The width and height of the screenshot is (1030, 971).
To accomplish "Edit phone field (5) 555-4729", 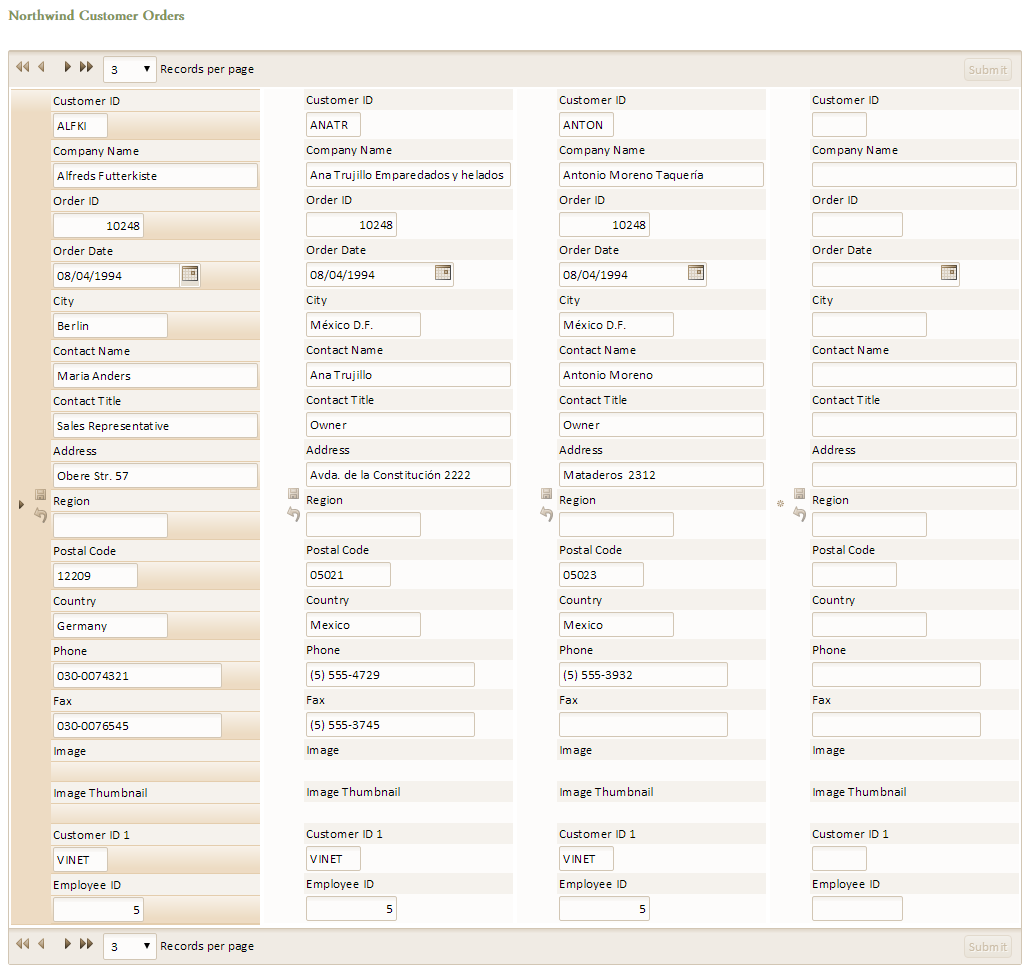I will coord(390,674).
